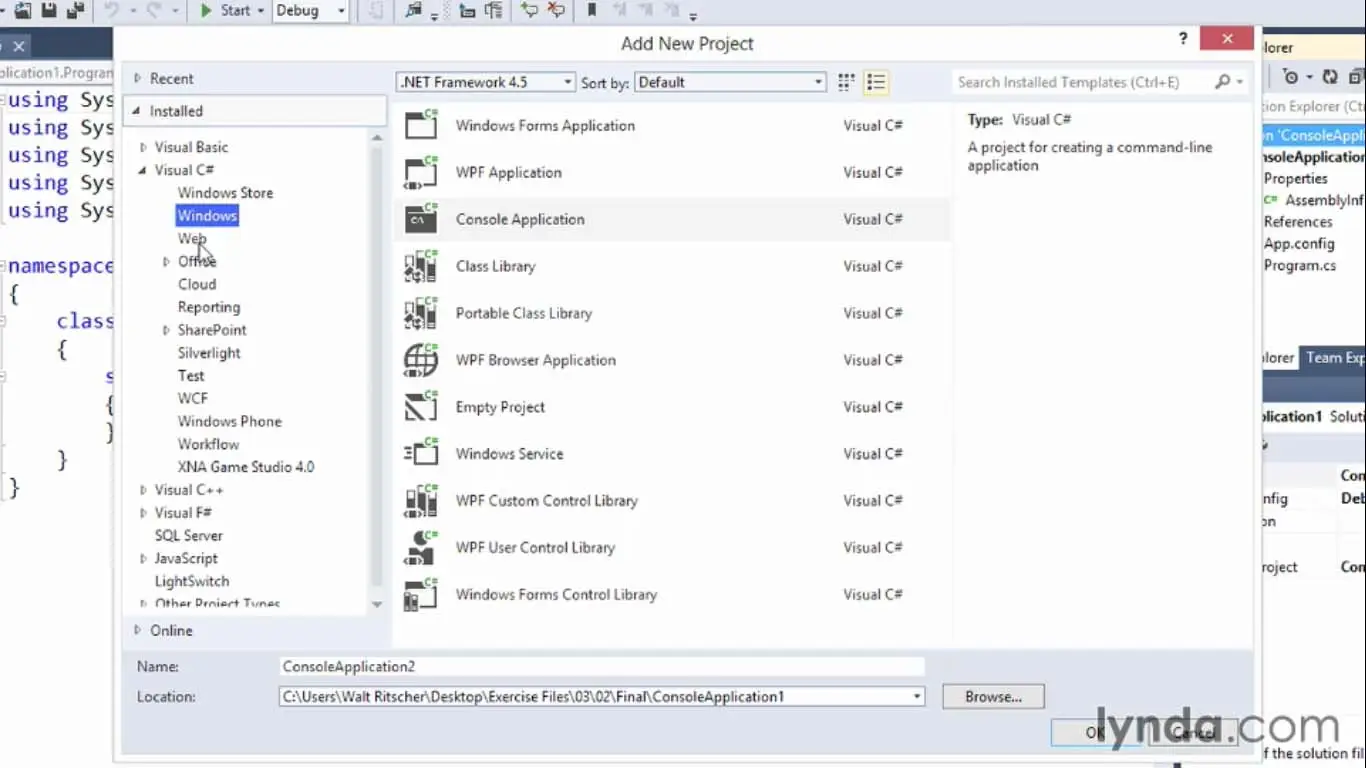Click the template tree vertical scrollbar
The height and width of the screenshot is (768, 1366).
pyautogui.click(x=377, y=370)
